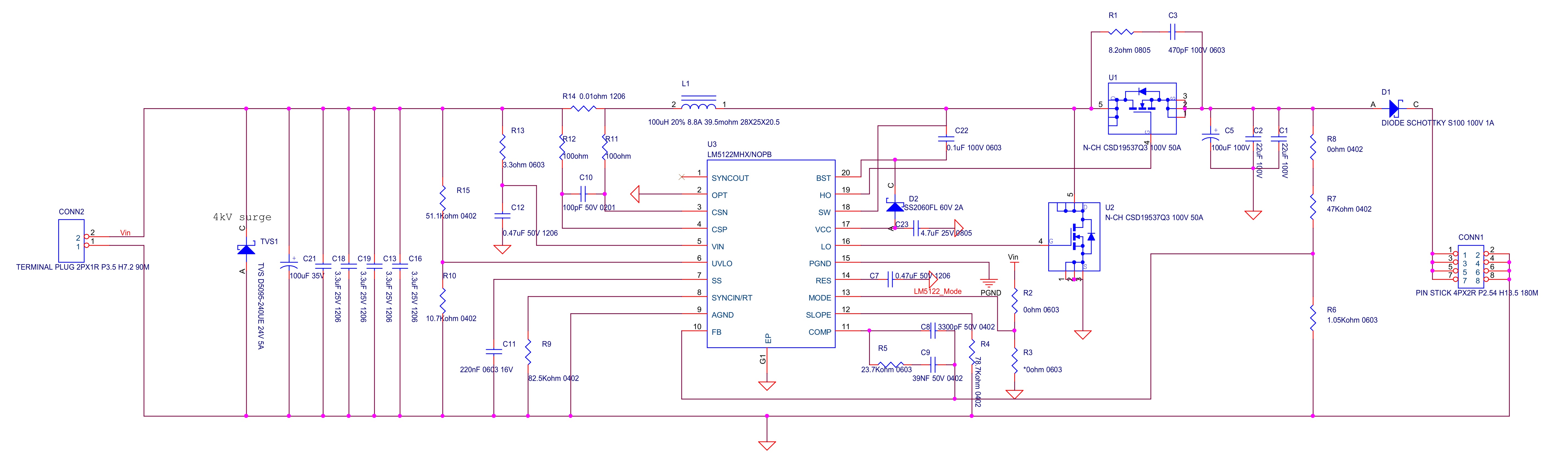Viewport: 1568px width, 464px height.
Task: Click the D2 SS2060FL diode symbol
Action: pyautogui.click(x=895, y=206)
